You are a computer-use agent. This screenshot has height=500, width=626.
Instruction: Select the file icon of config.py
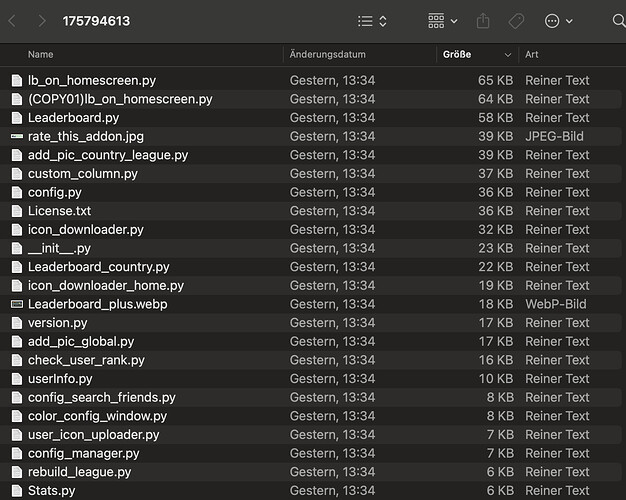pyautogui.click(x=17, y=192)
